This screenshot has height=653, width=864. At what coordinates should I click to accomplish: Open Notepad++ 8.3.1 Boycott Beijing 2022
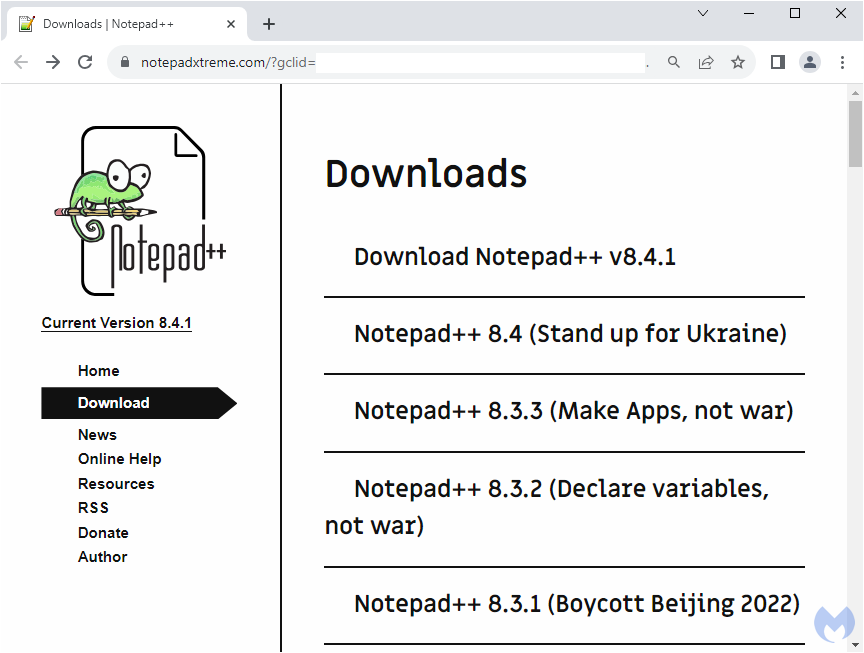click(x=577, y=604)
